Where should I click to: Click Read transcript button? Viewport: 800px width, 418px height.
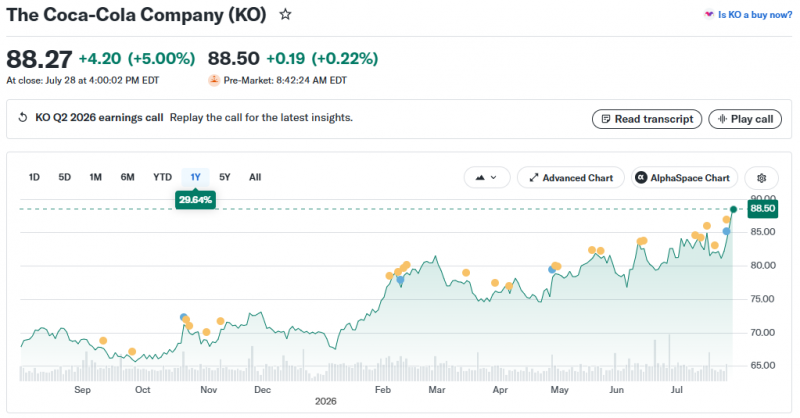point(647,119)
